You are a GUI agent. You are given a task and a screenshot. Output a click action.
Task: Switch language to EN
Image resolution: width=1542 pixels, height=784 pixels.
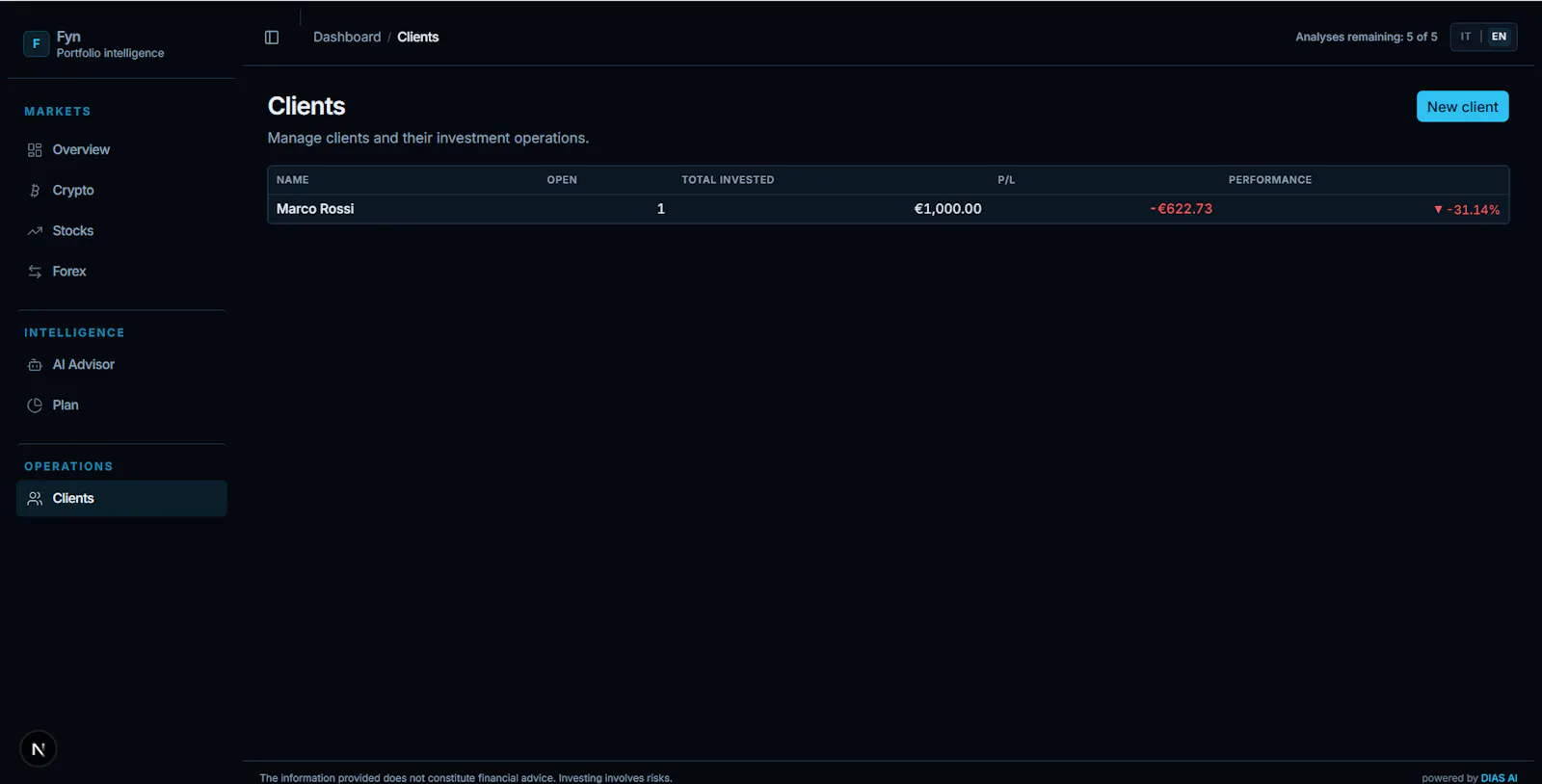pos(1499,37)
